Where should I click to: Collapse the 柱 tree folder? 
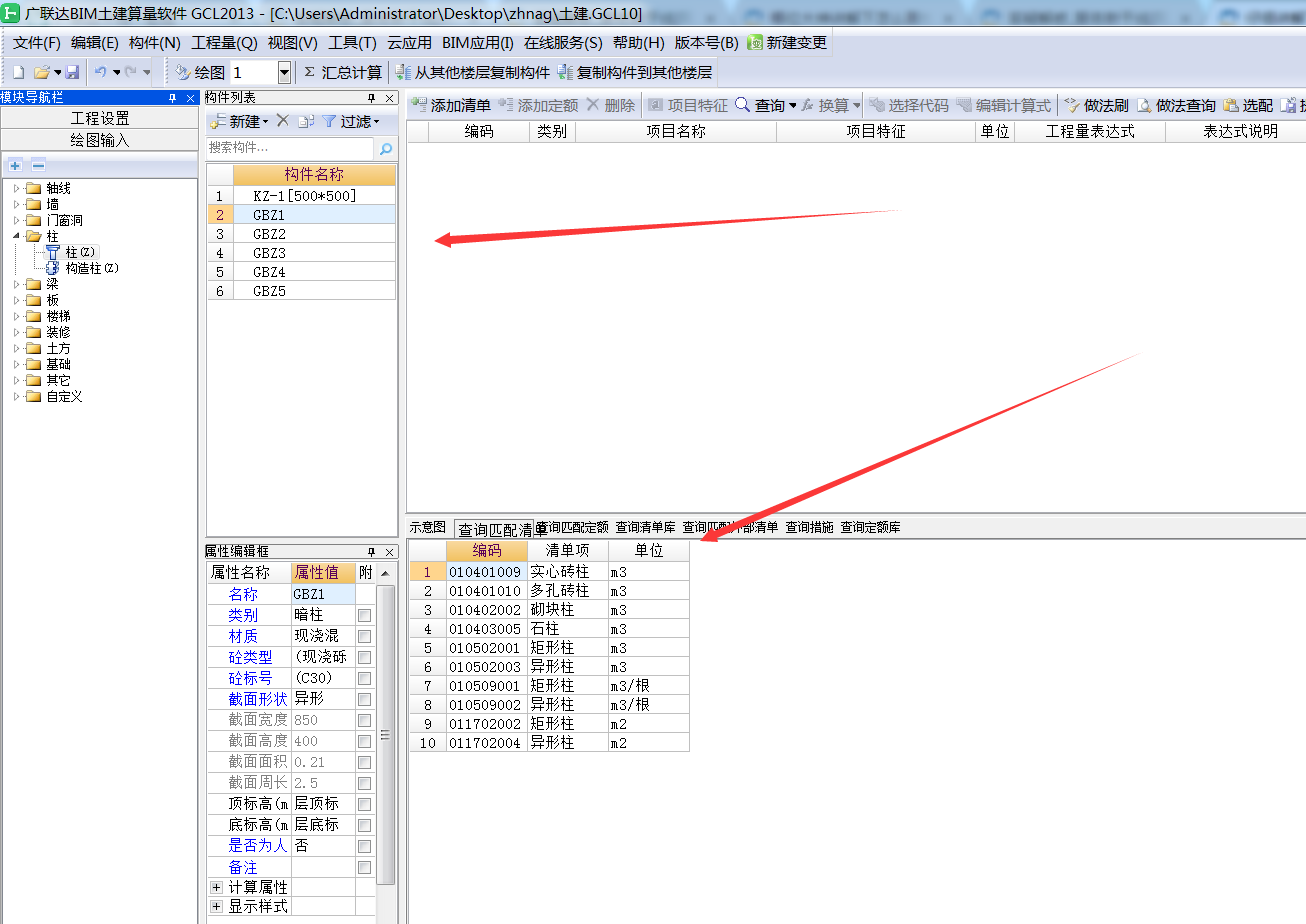pyautogui.click(x=16, y=236)
